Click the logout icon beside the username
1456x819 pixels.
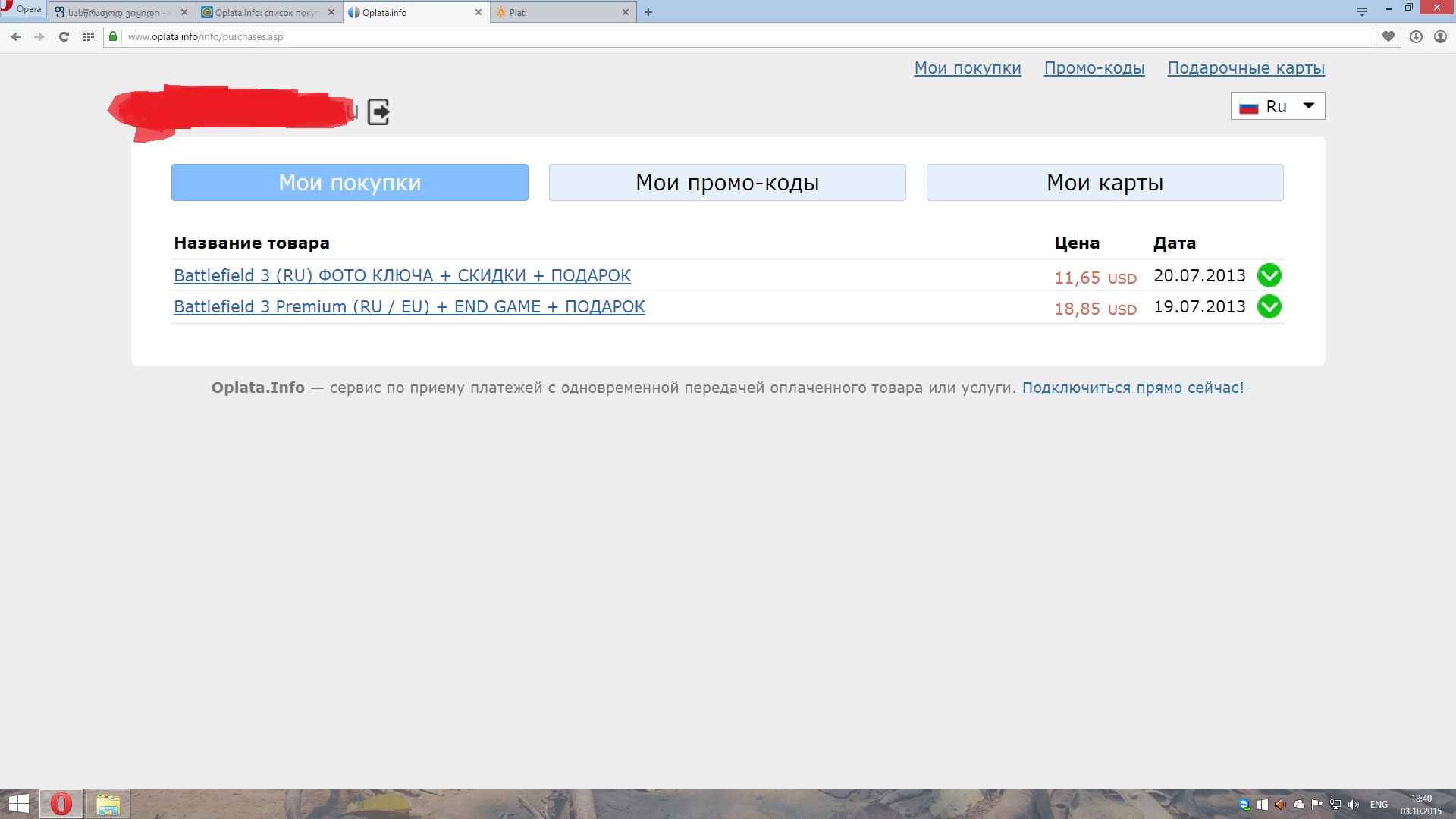pyautogui.click(x=378, y=111)
